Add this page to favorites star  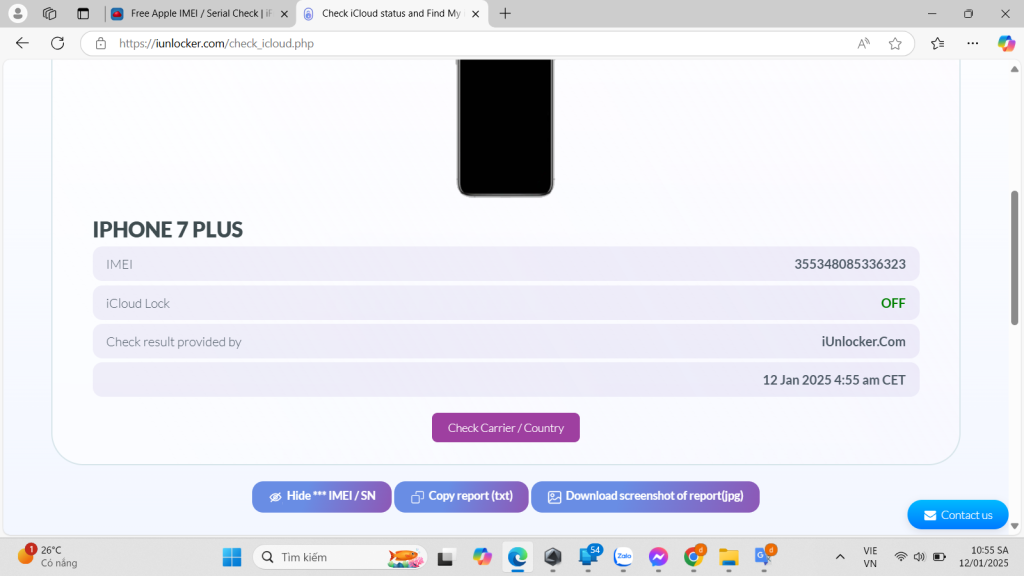[895, 43]
